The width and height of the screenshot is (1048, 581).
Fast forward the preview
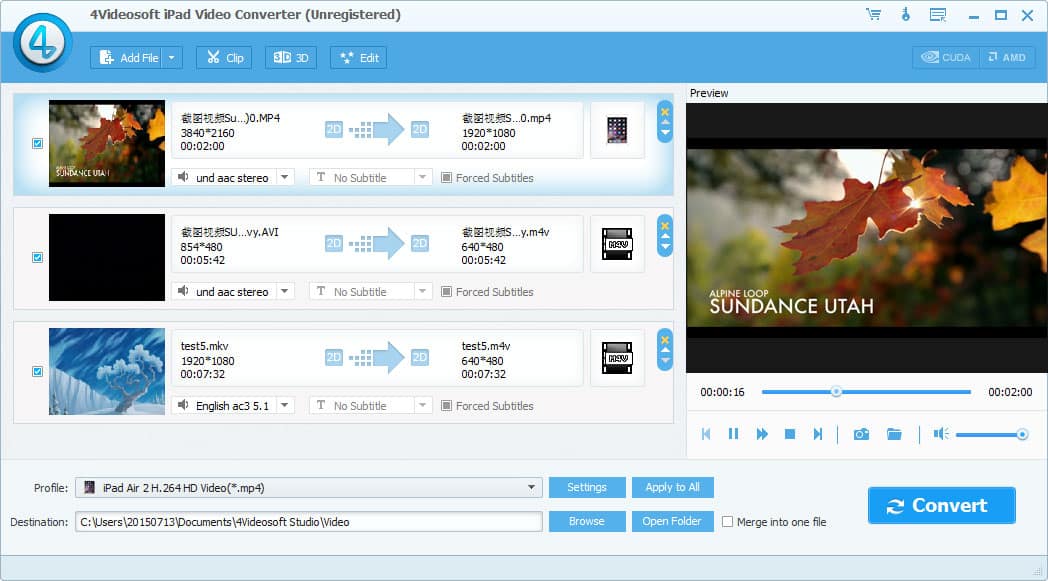tap(762, 434)
